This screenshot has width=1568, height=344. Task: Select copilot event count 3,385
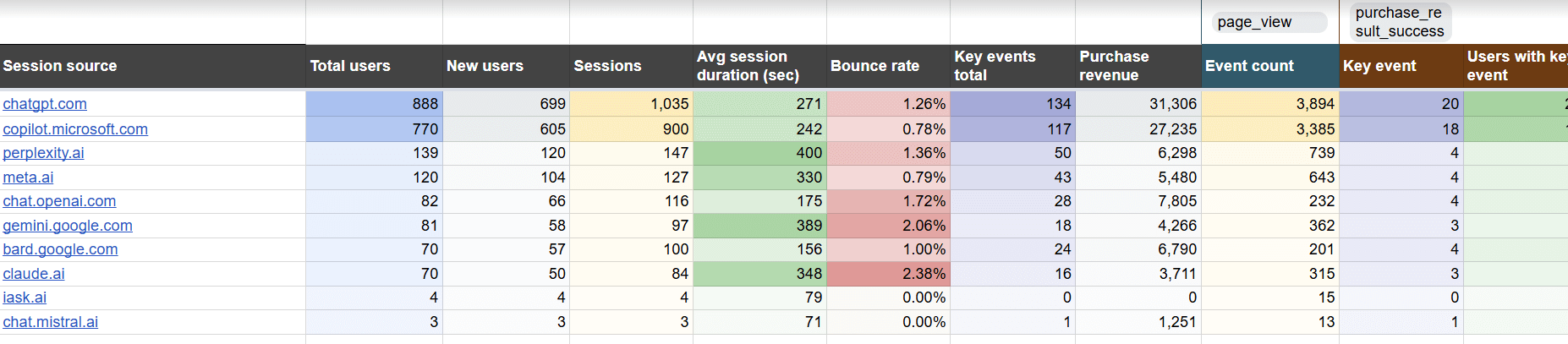click(x=1270, y=129)
